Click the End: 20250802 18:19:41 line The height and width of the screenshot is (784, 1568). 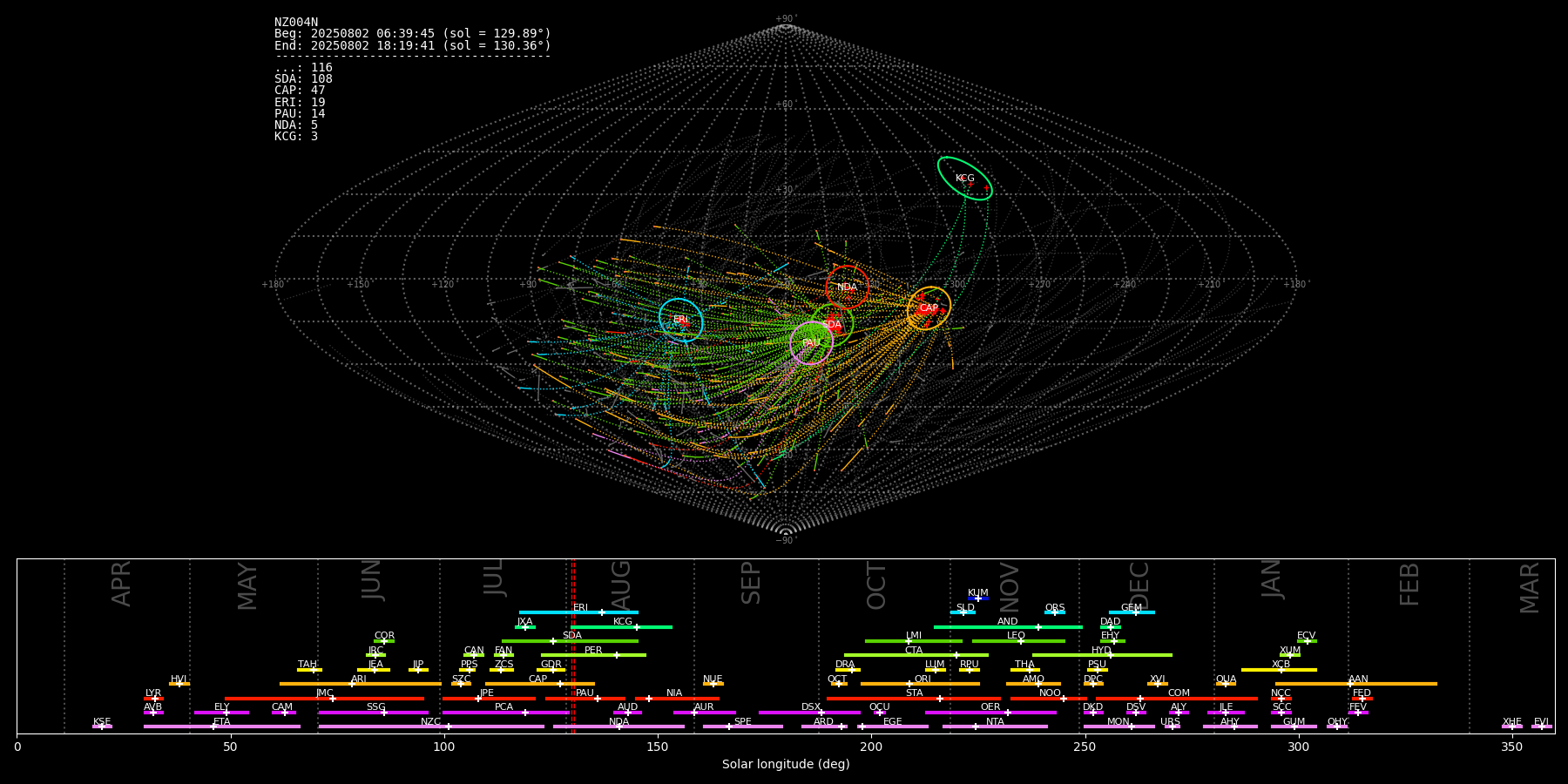click(413, 45)
